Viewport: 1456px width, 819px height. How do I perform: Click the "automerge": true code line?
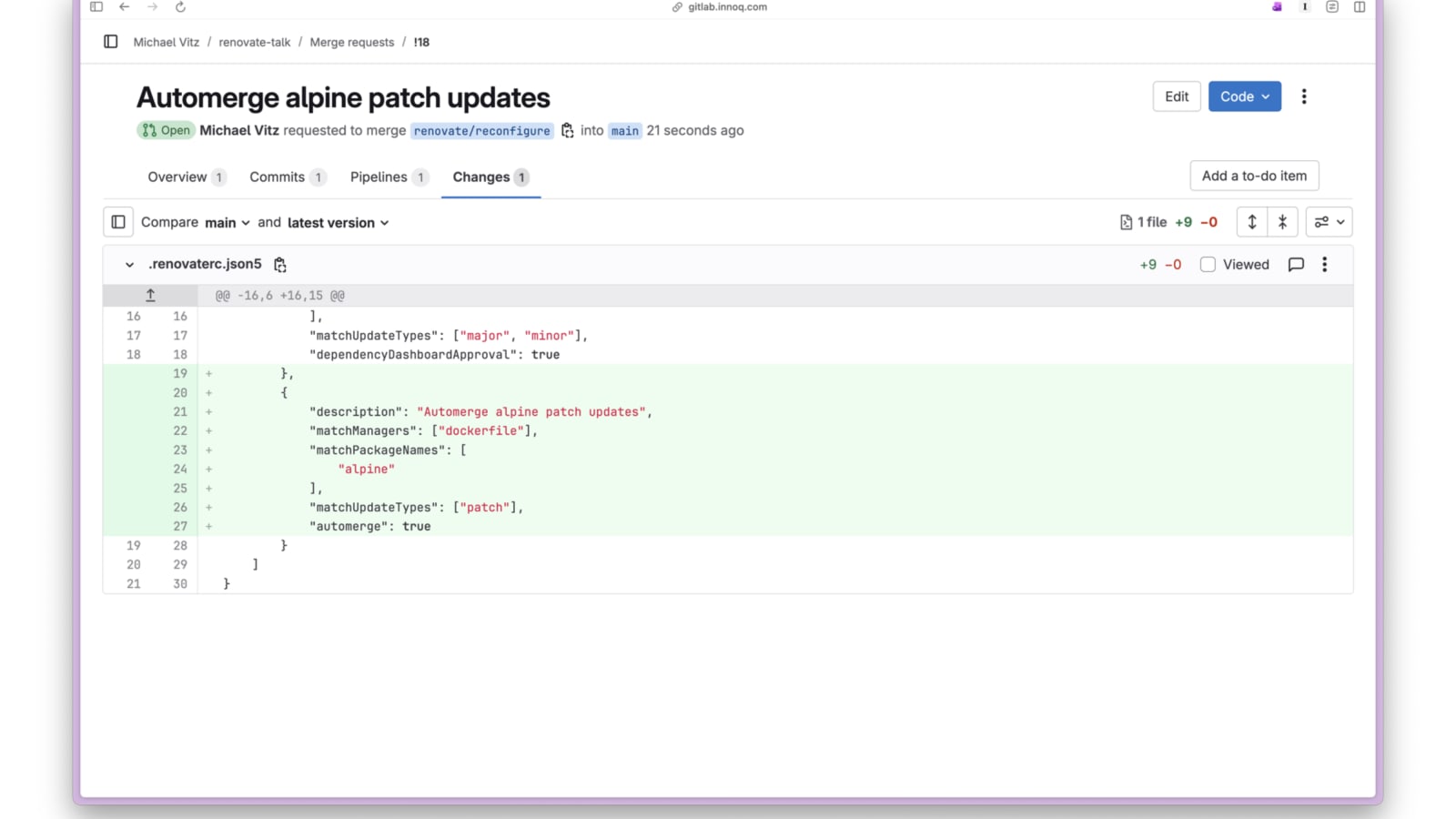(x=370, y=527)
